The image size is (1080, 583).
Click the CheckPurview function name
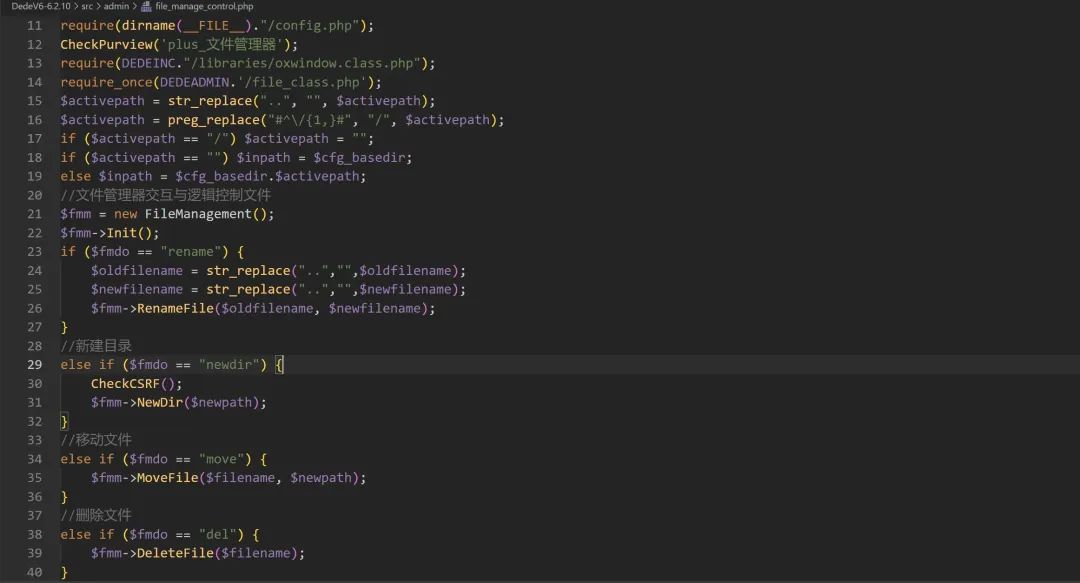(x=106, y=44)
